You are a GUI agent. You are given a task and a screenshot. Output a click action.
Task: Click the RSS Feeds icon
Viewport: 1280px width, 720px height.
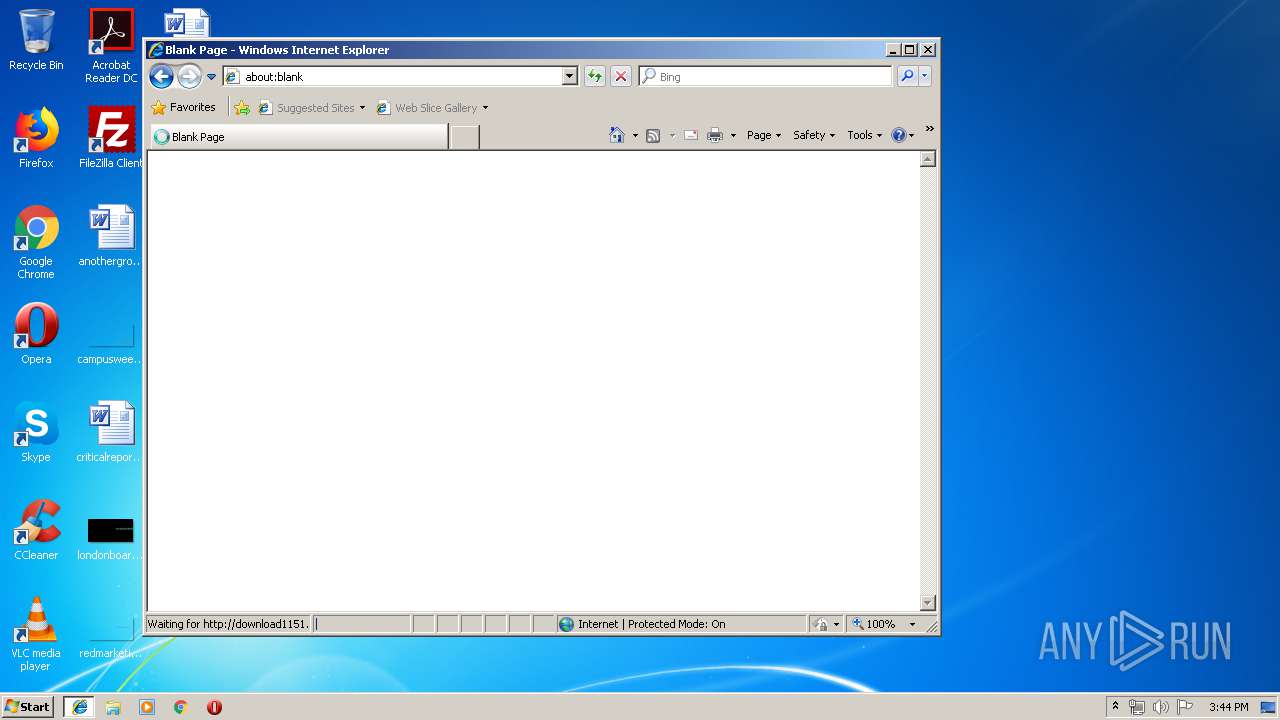[x=653, y=136]
